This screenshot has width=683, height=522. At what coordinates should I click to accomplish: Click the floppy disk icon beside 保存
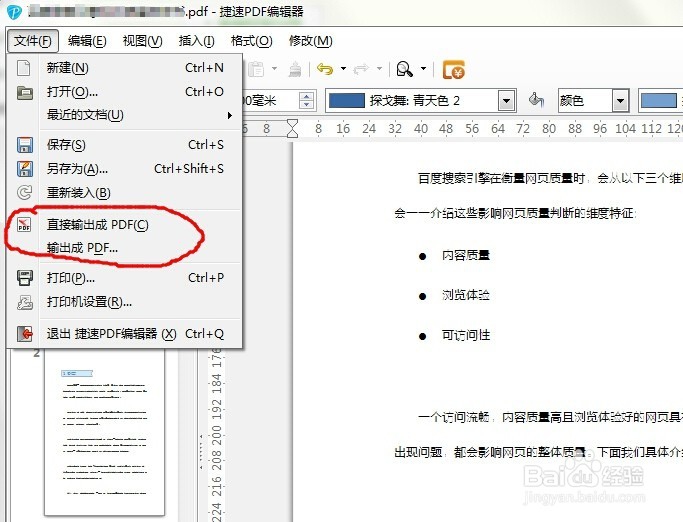coord(24,145)
